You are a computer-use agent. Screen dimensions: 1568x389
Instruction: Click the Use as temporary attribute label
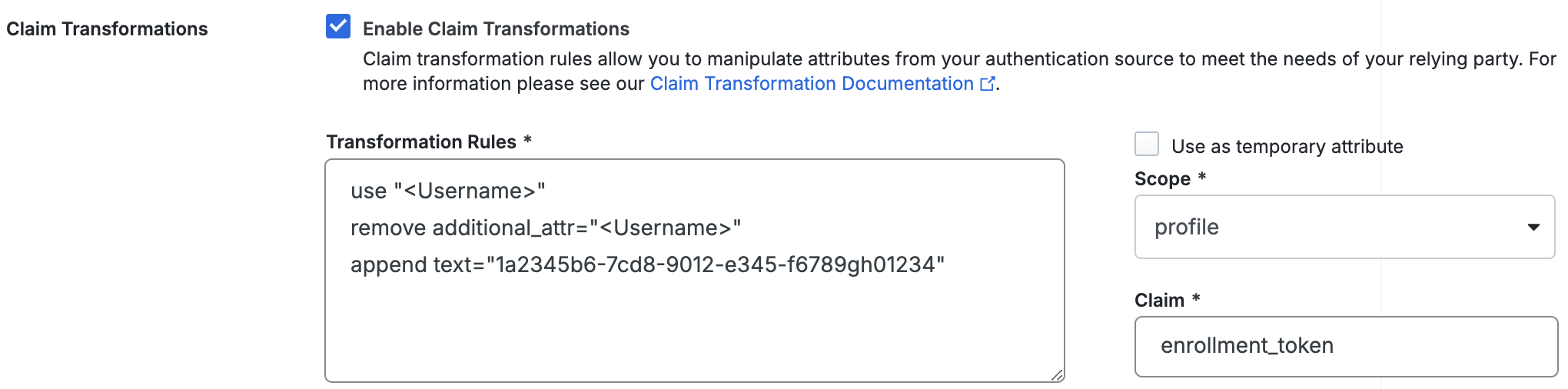click(1287, 147)
